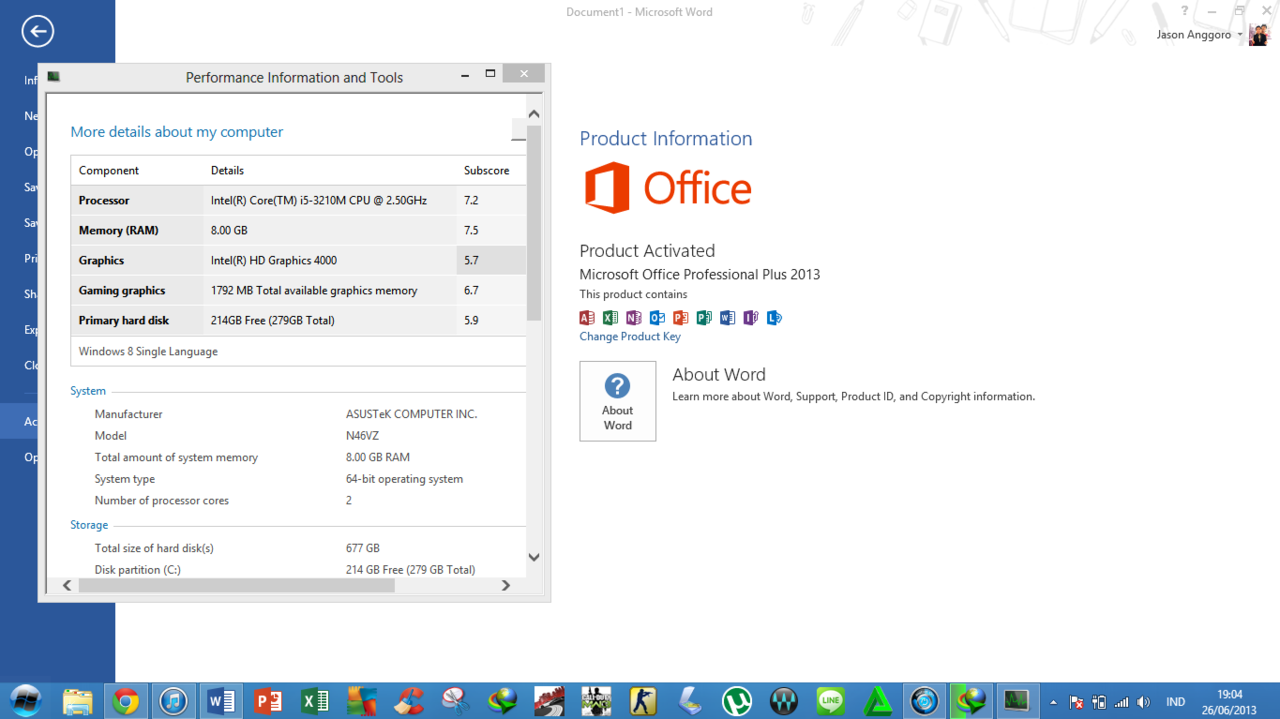1280x719 pixels.
Task: Click the Access icon under product contents
Action: (x=587, y=318)
